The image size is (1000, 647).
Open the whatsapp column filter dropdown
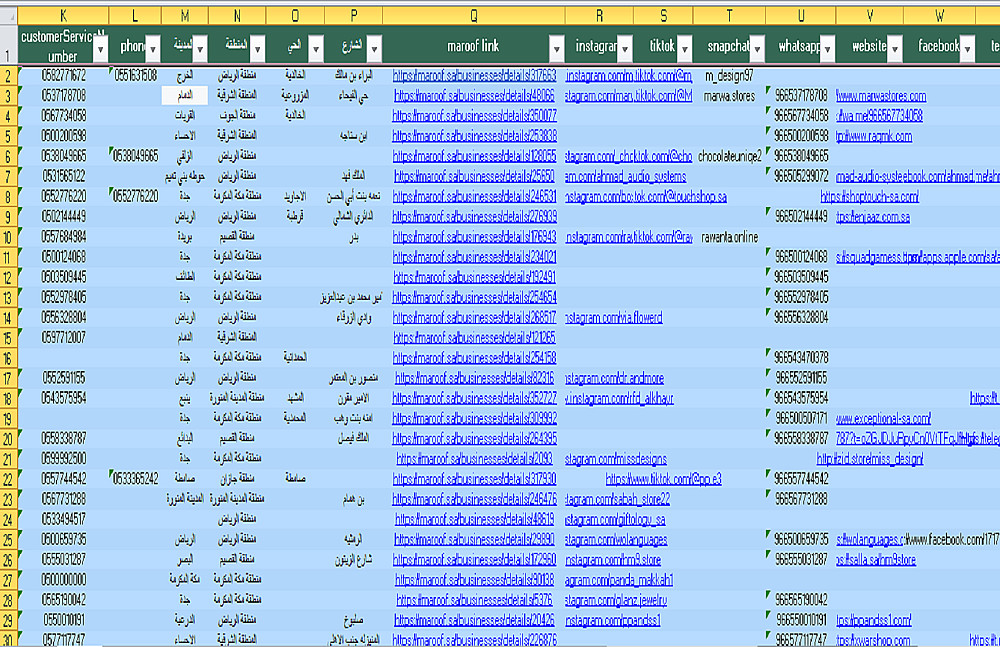[x=827, y=48]
